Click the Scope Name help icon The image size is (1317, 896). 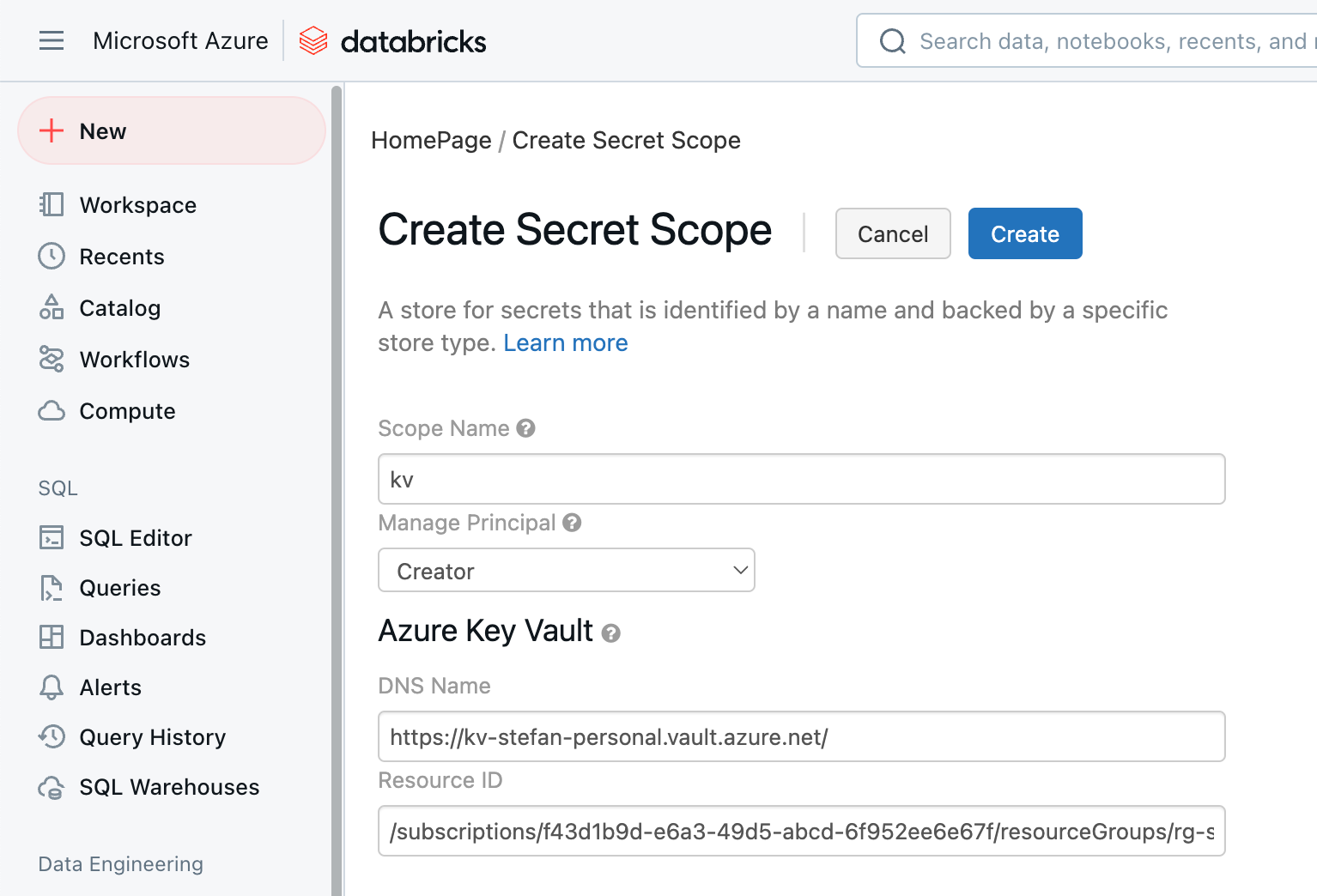[526, 428]
